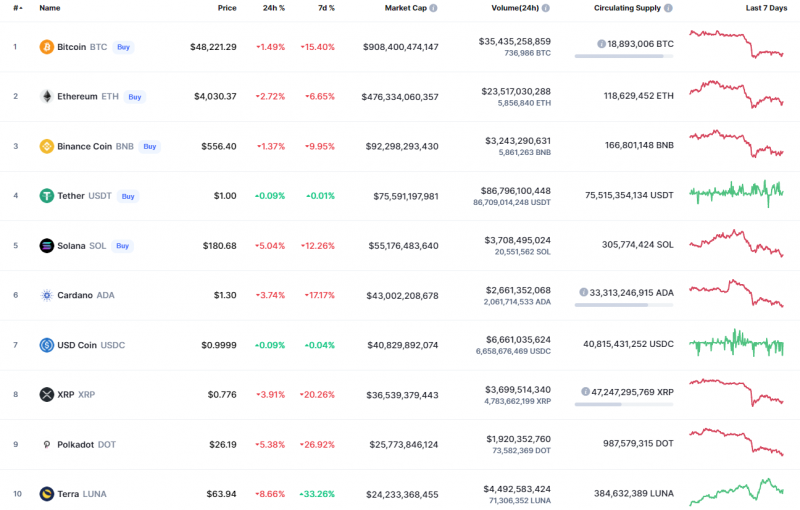Buy Solana with Buy button
The width and height of the screenshot is (800, 510).
122,246
